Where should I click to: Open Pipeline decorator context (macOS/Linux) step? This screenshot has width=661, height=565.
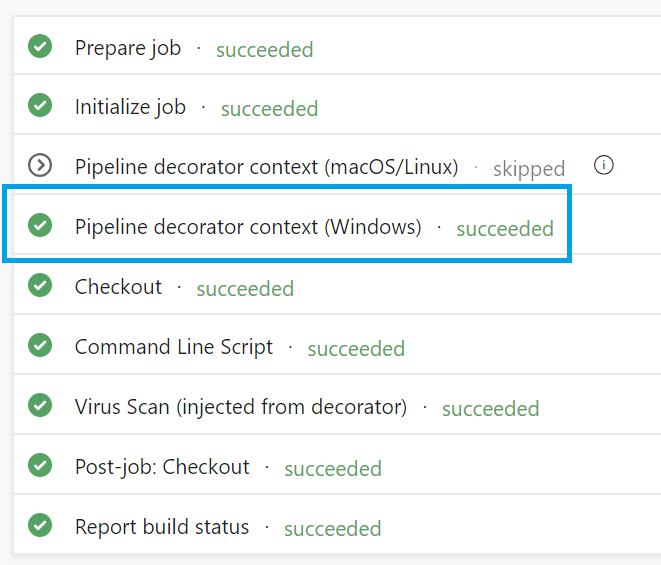(x=266, y=167)
